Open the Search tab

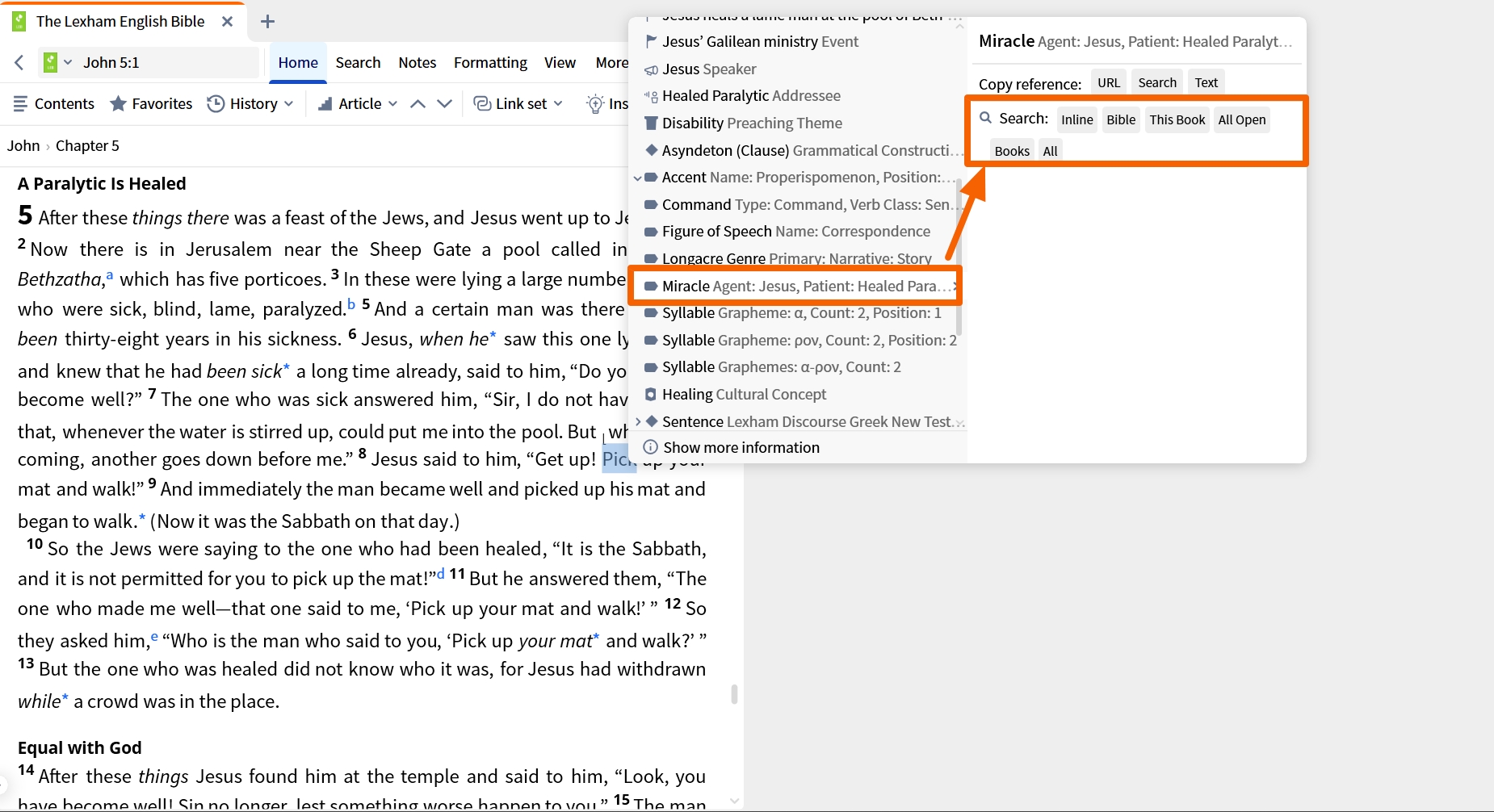pos(358,62)
